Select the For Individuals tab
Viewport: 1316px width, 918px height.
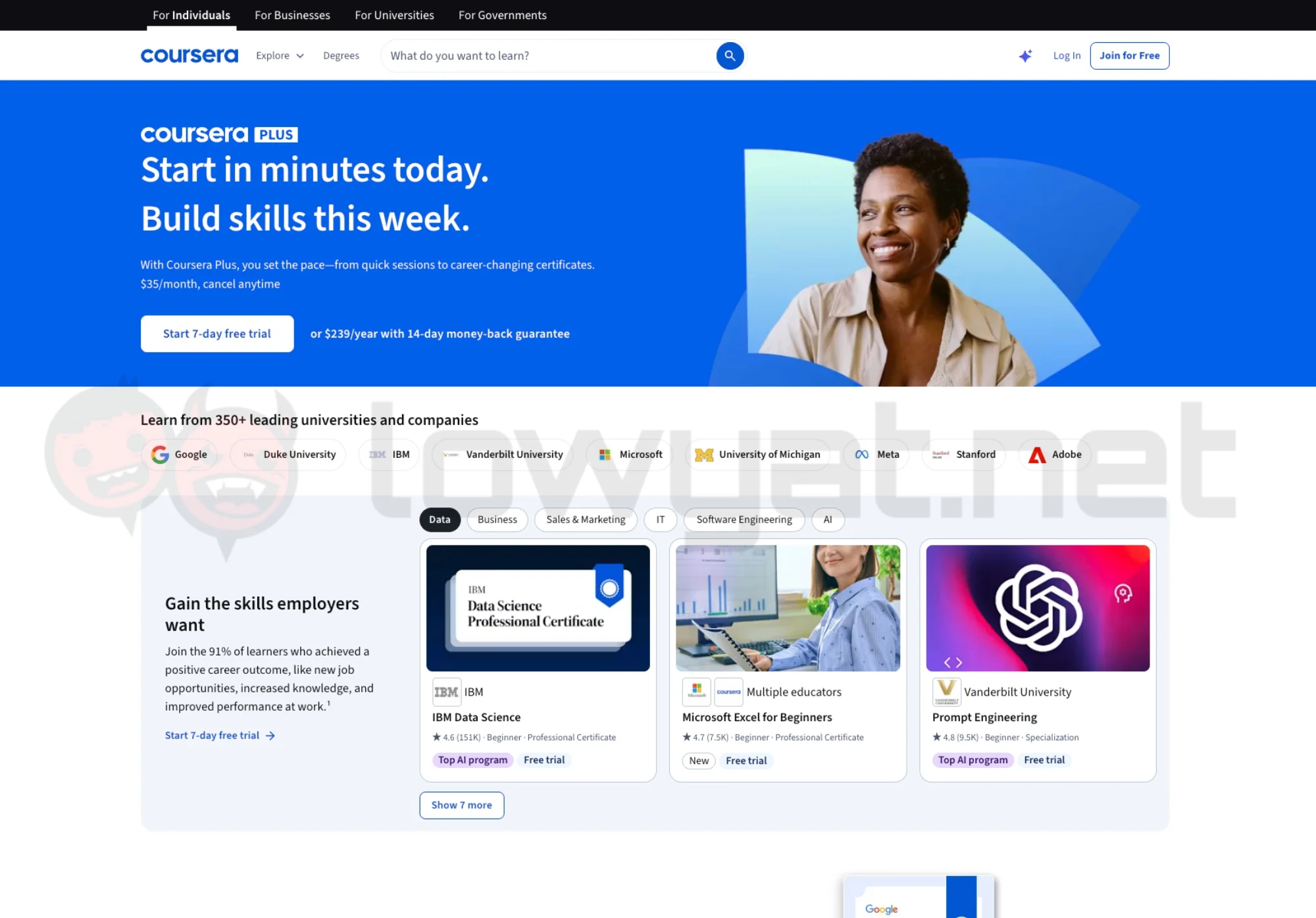(191, 15)
